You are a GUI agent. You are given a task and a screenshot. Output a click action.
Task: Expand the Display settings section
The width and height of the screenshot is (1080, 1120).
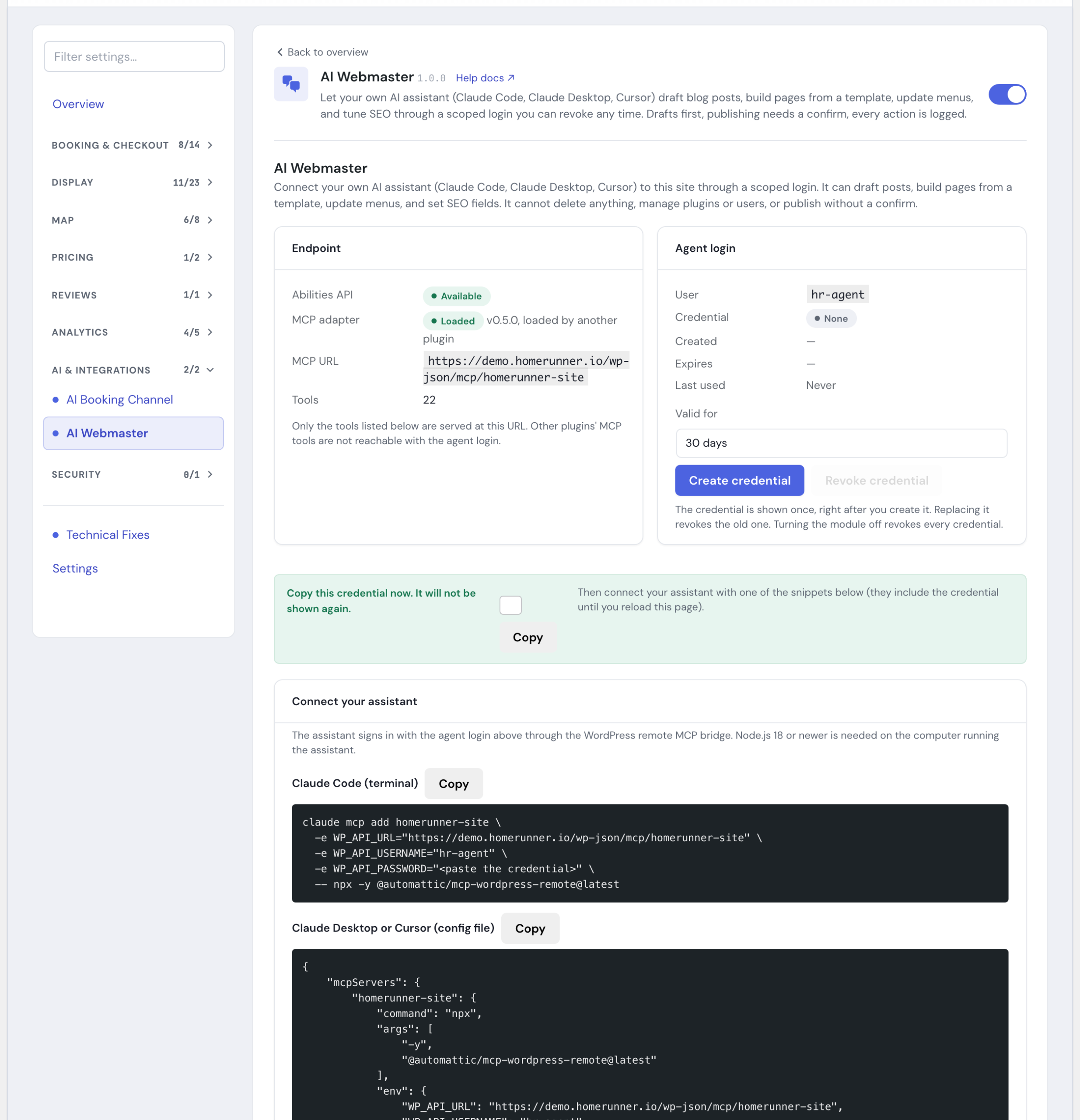pyautogui.click(x=133, y=182)
